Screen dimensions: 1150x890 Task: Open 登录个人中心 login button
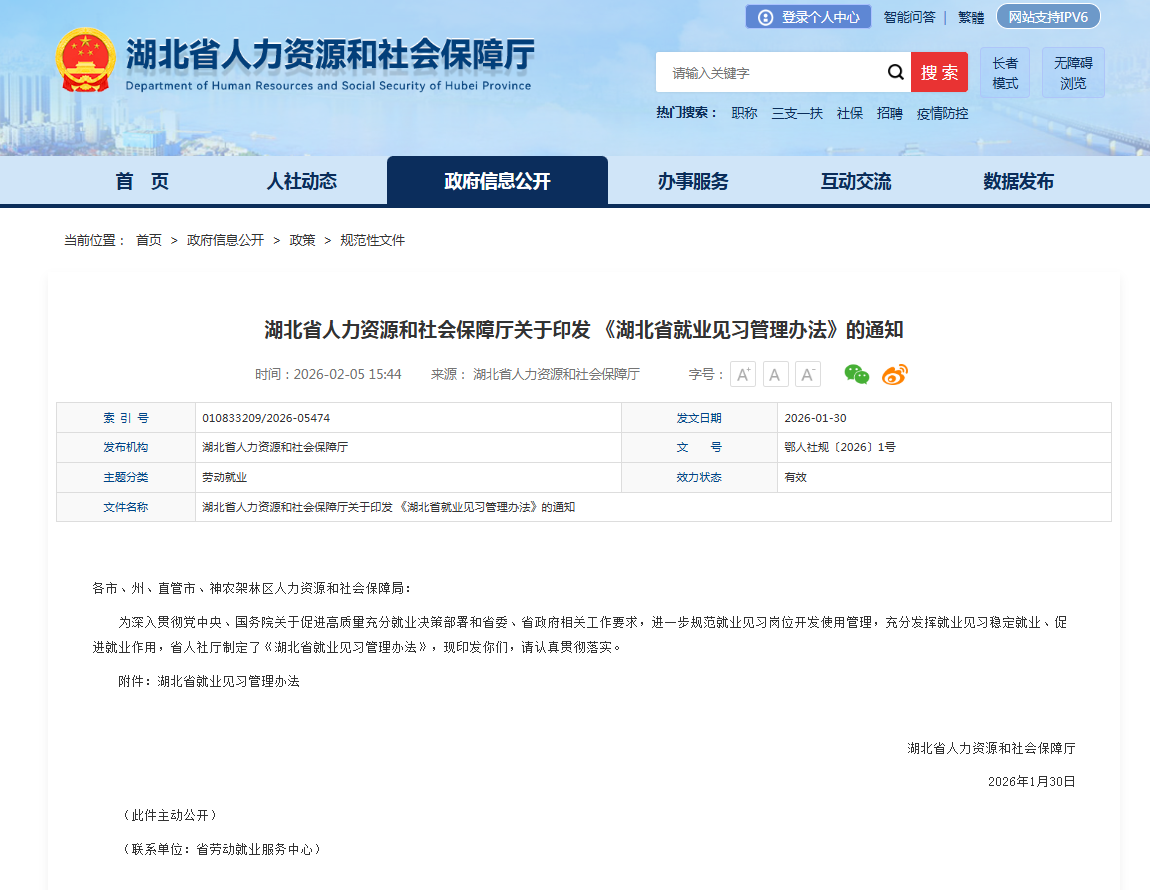808,17
